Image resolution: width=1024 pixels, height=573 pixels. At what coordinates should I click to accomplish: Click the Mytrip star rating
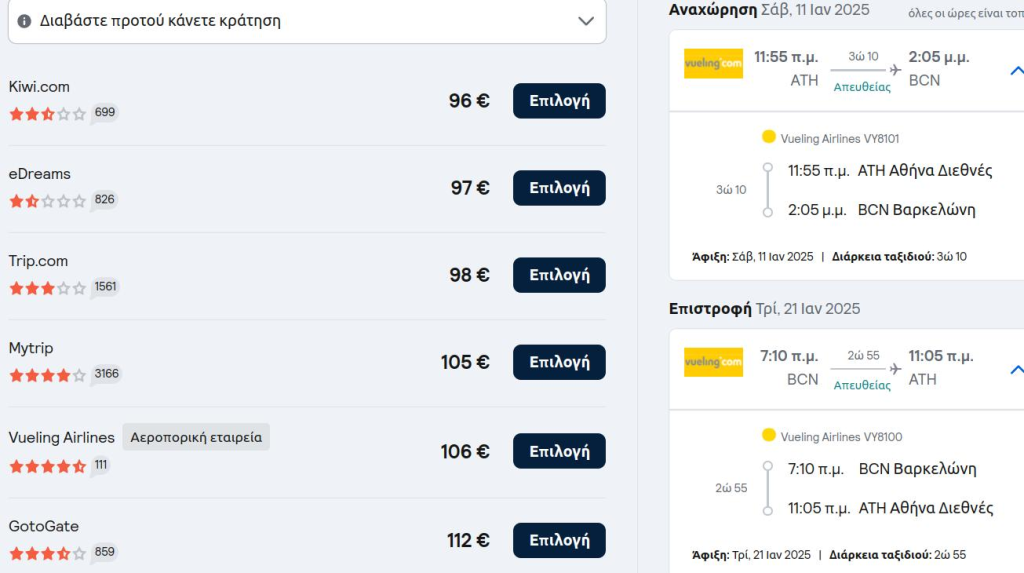pos(48,375)
